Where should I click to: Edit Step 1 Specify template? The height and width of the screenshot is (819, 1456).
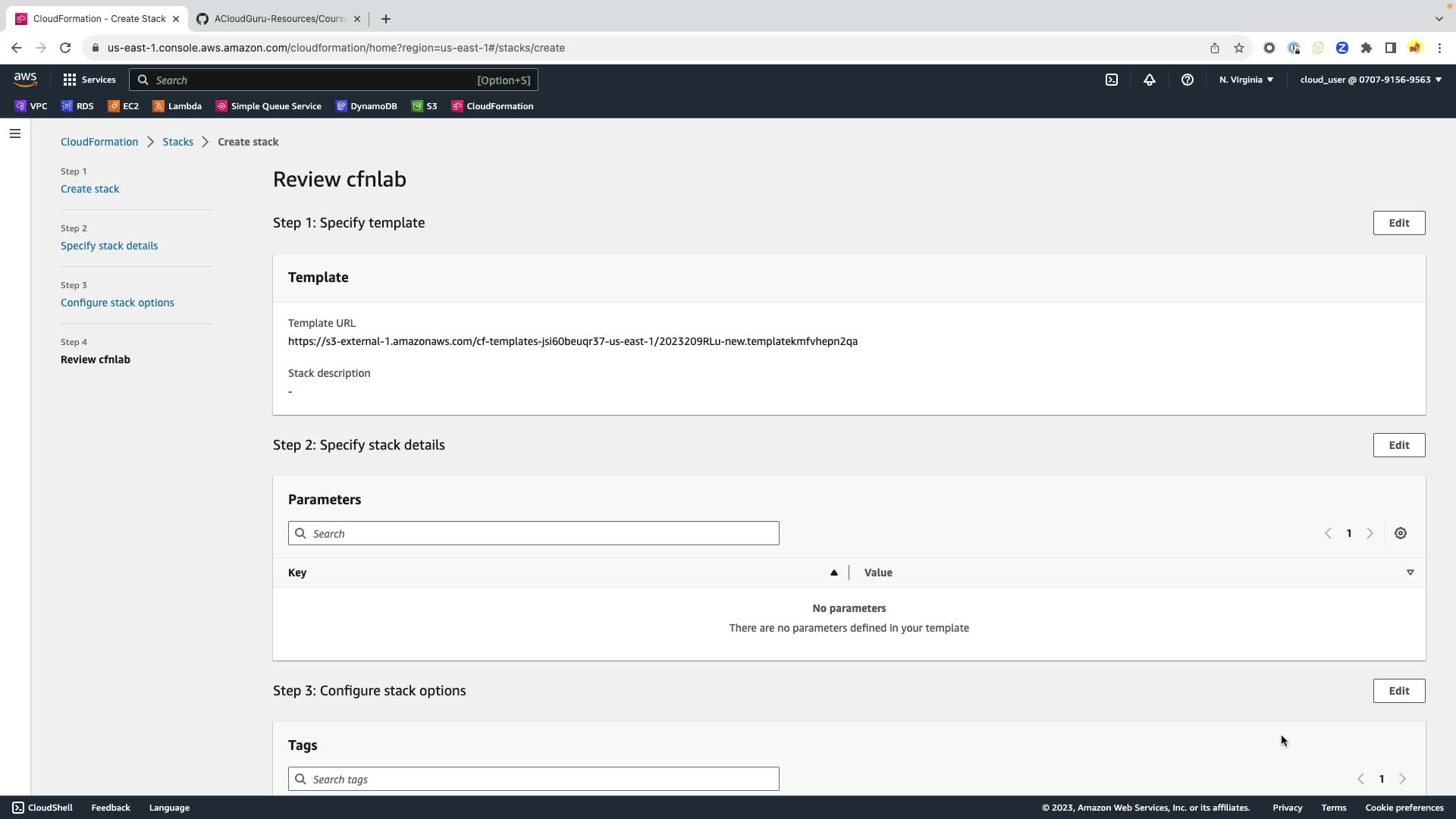[x=1398, y=223]
